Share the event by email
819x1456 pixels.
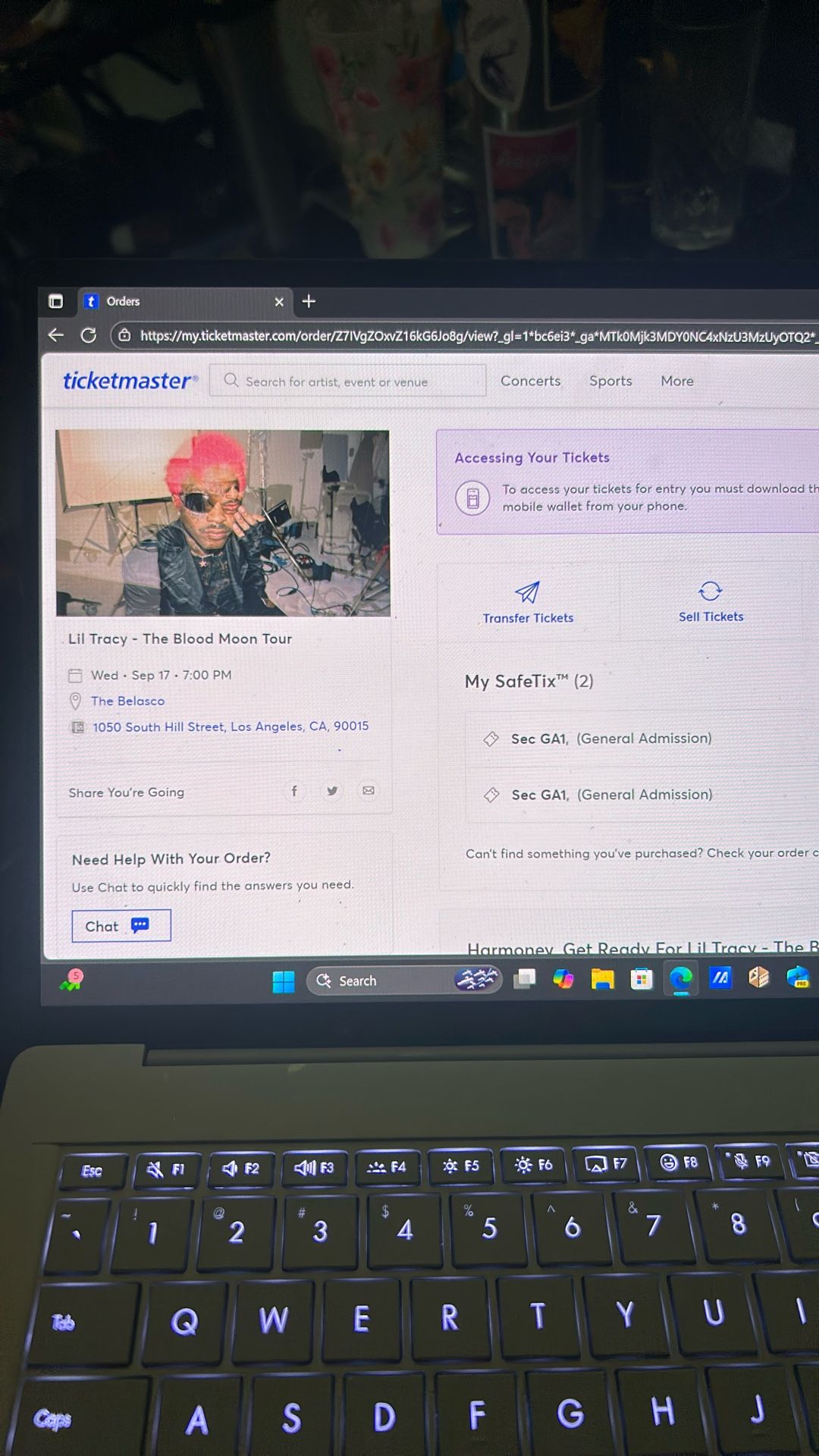click(369, 791)
